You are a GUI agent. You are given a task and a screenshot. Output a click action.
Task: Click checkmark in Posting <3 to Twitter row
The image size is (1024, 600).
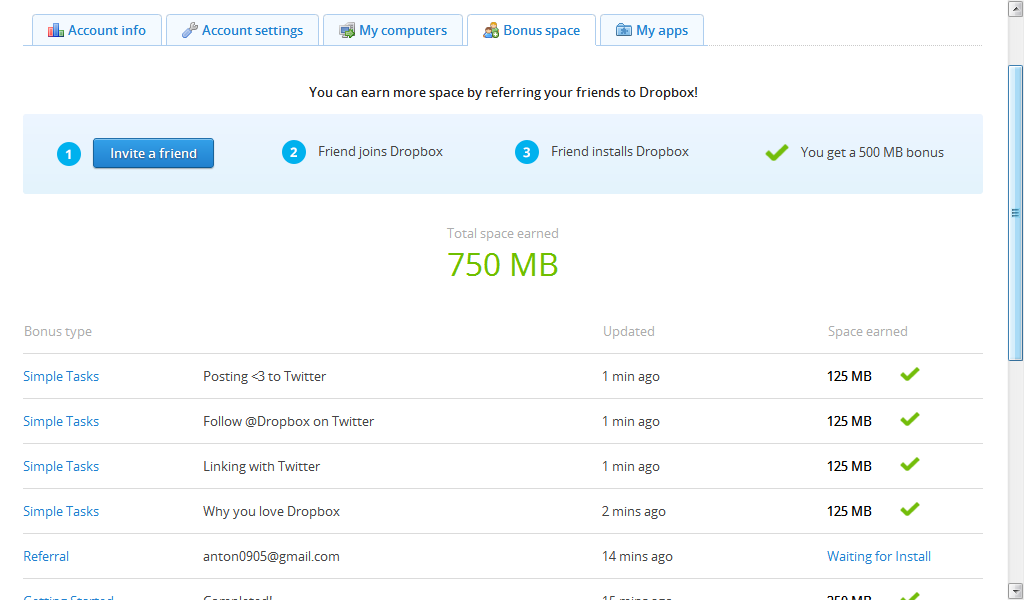(909, 375)
